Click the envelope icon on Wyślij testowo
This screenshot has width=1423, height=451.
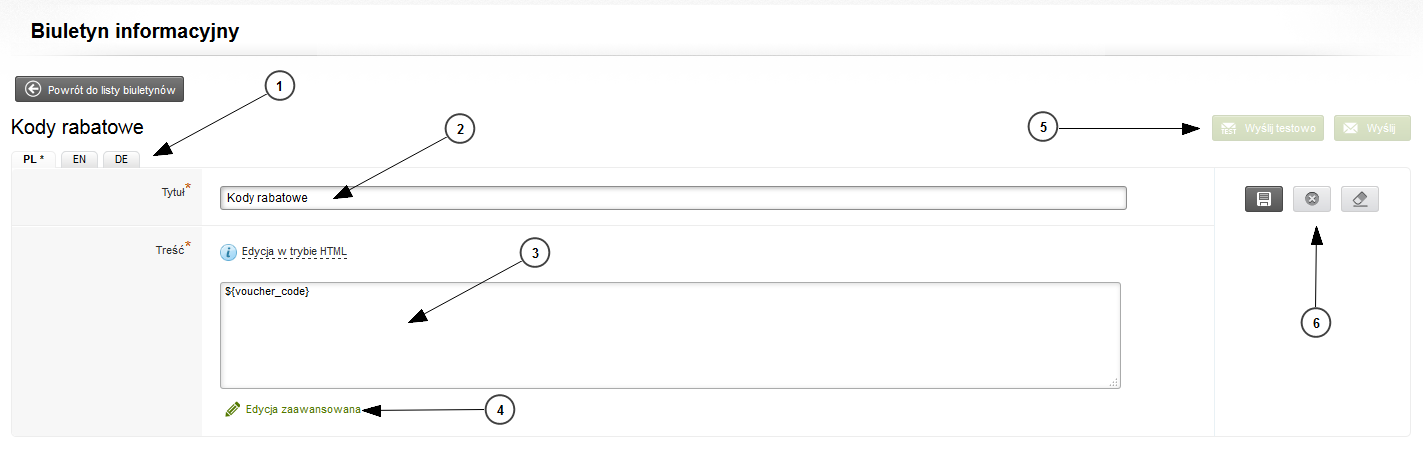coord(1229,128)
